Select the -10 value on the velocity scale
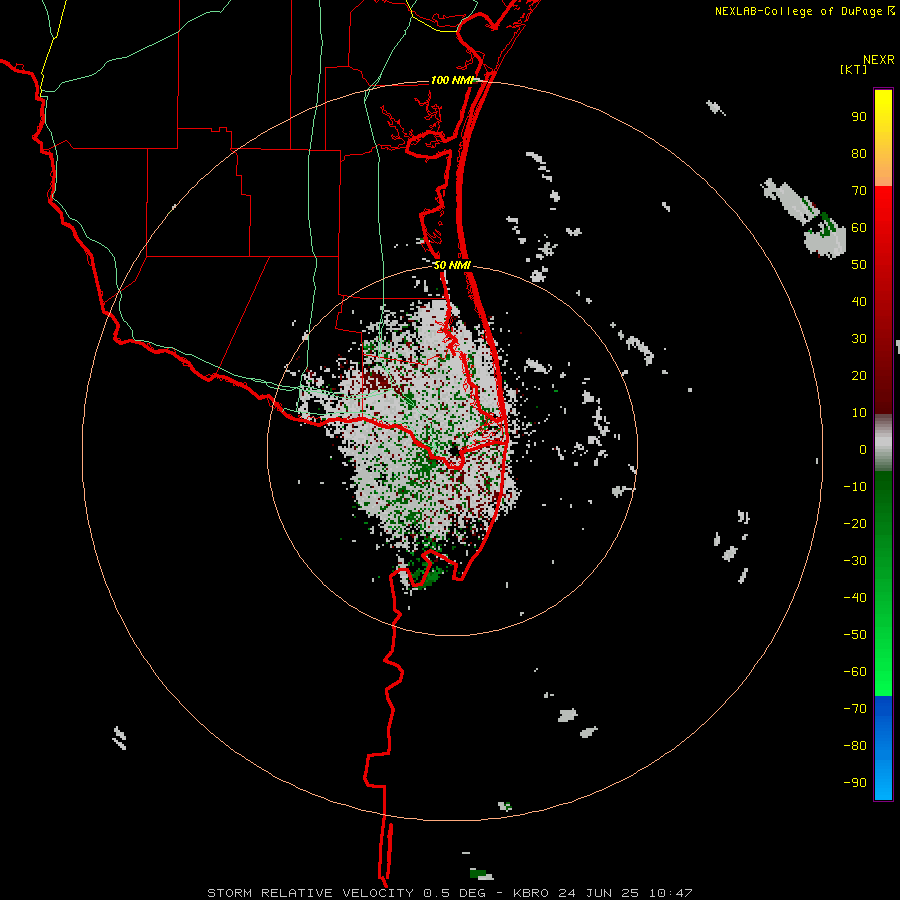This screenshot has width=900, height=900. click(x=855, y=487)
